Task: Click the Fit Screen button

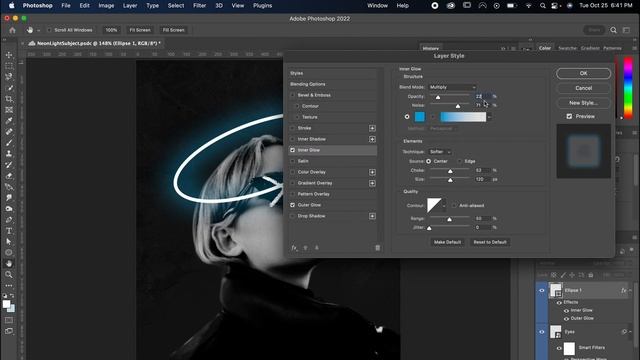Action: [140, 30]
